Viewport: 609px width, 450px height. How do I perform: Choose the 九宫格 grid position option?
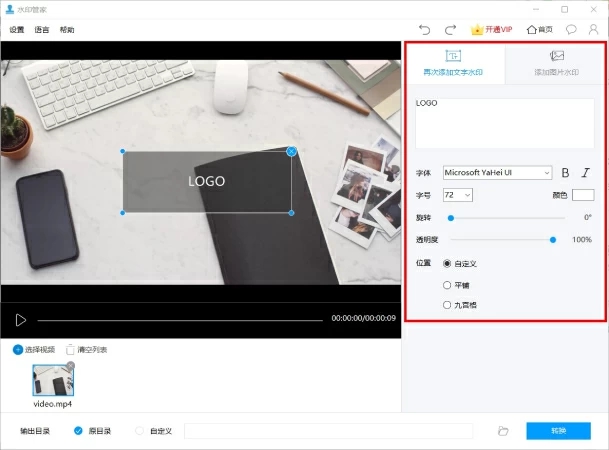pyautogui.click(x=447, y=304)
